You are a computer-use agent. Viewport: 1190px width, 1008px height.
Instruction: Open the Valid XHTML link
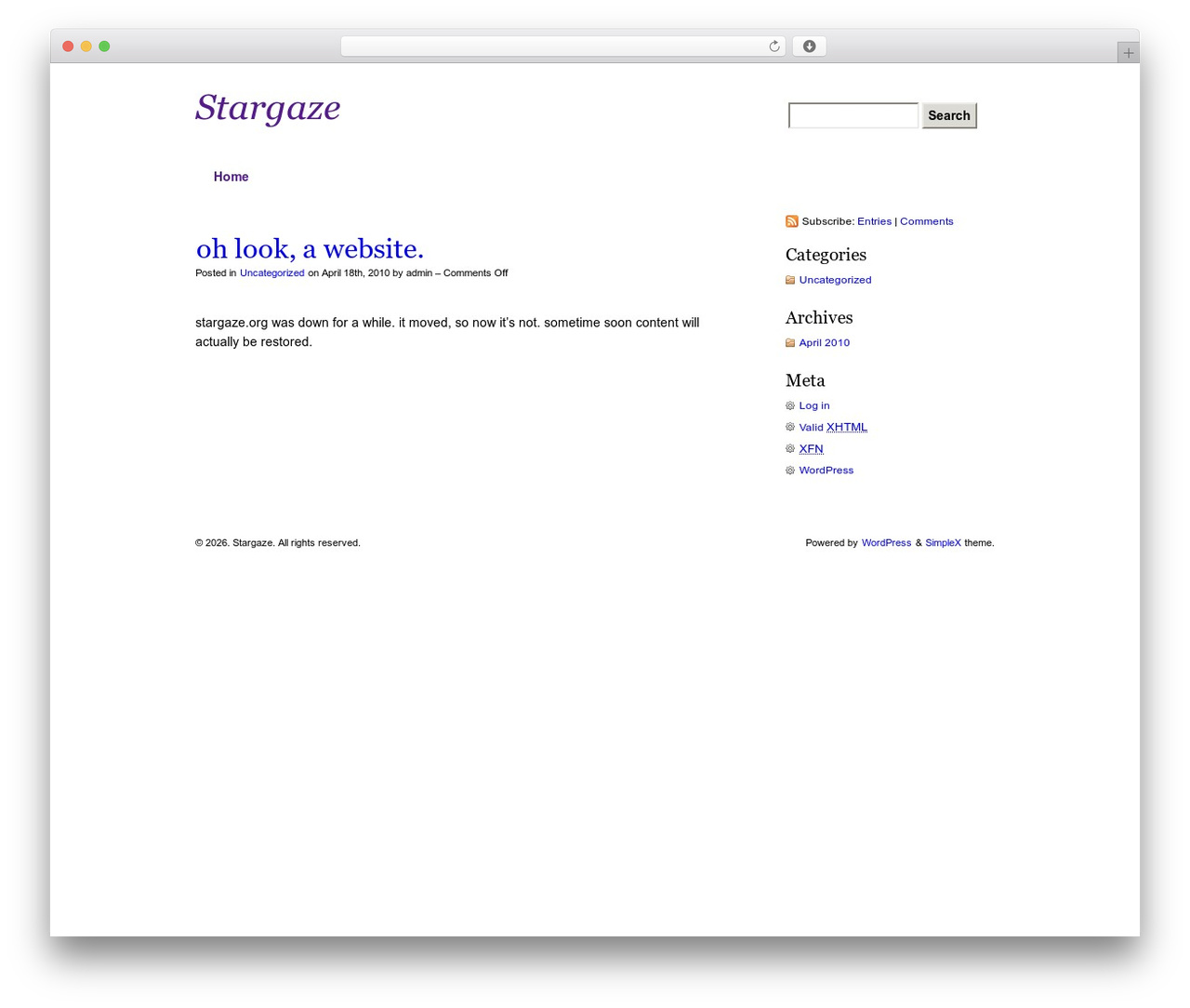coord(833,428)
